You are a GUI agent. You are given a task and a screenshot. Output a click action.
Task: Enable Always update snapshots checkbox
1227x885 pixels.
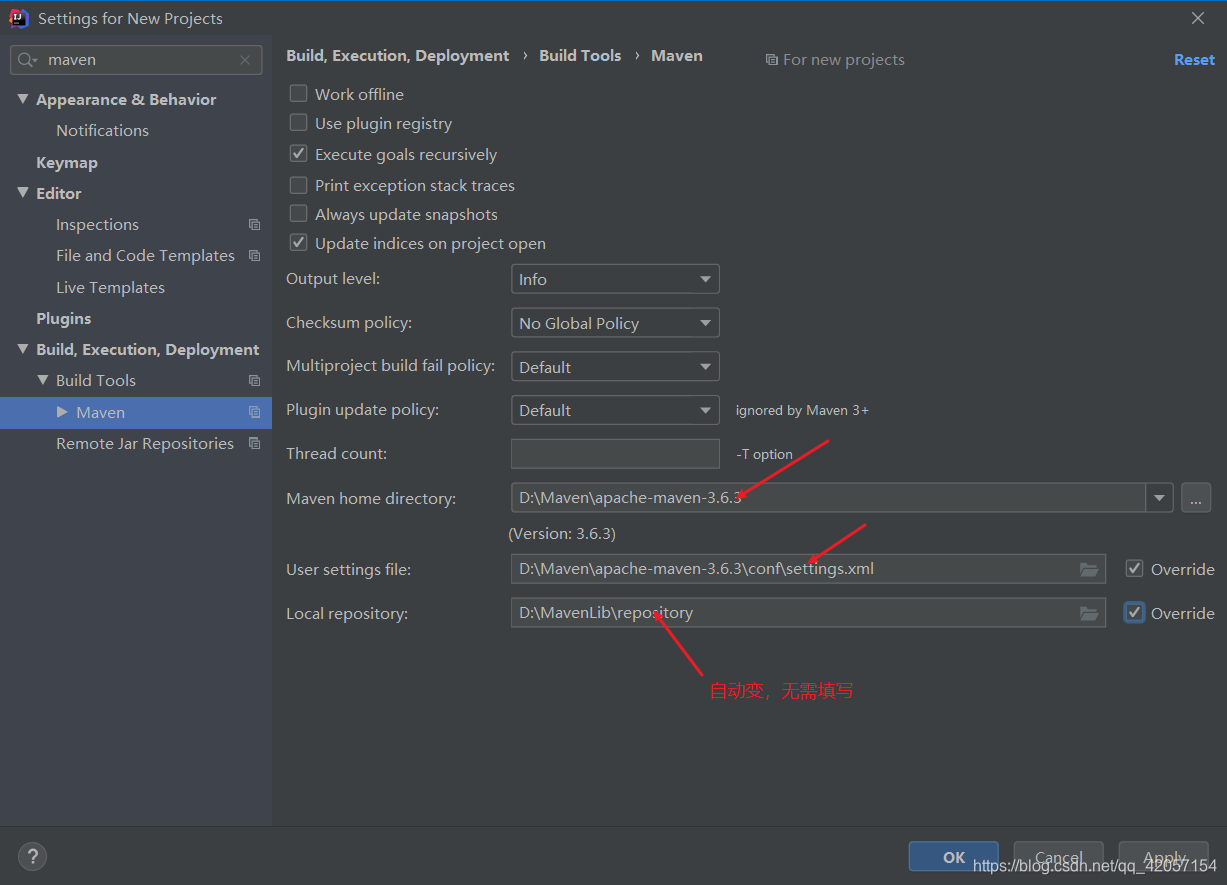tap(298, 214)
